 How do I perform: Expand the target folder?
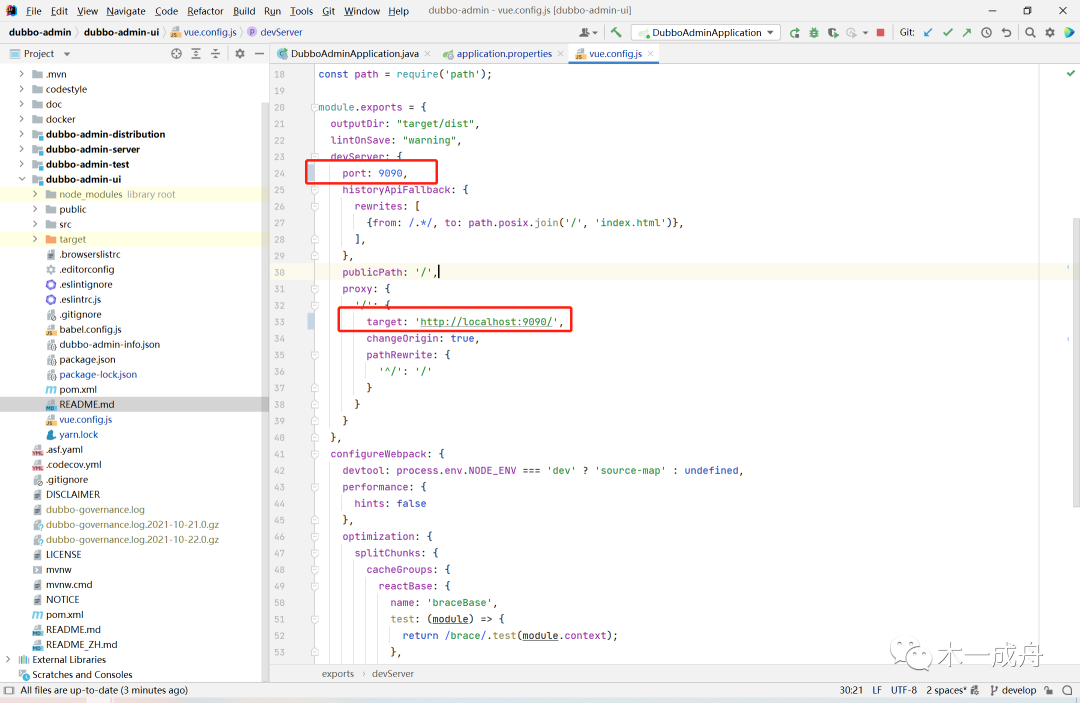click(35, 239)
